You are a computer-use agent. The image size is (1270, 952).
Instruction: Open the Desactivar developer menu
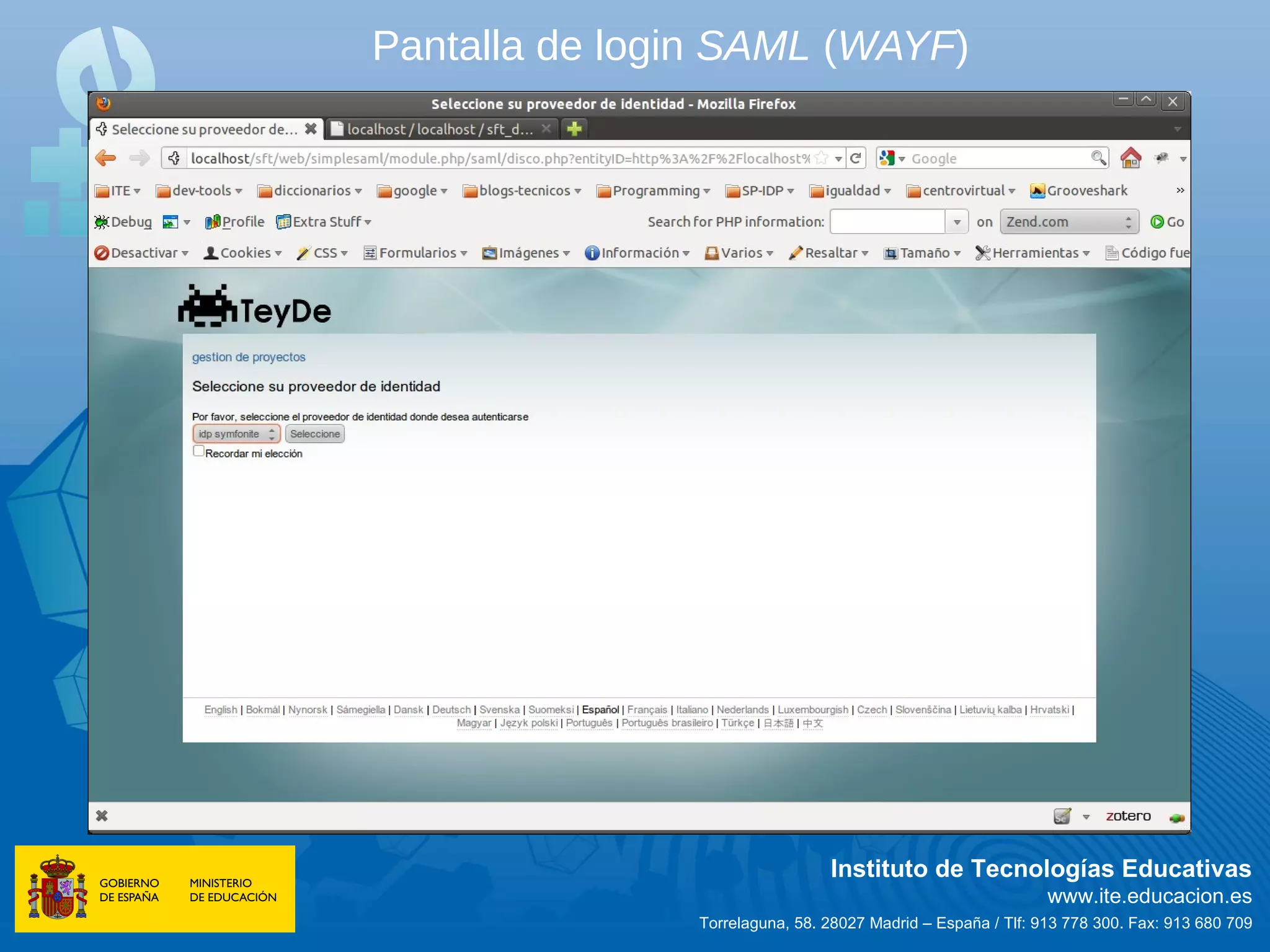(141, 253)
